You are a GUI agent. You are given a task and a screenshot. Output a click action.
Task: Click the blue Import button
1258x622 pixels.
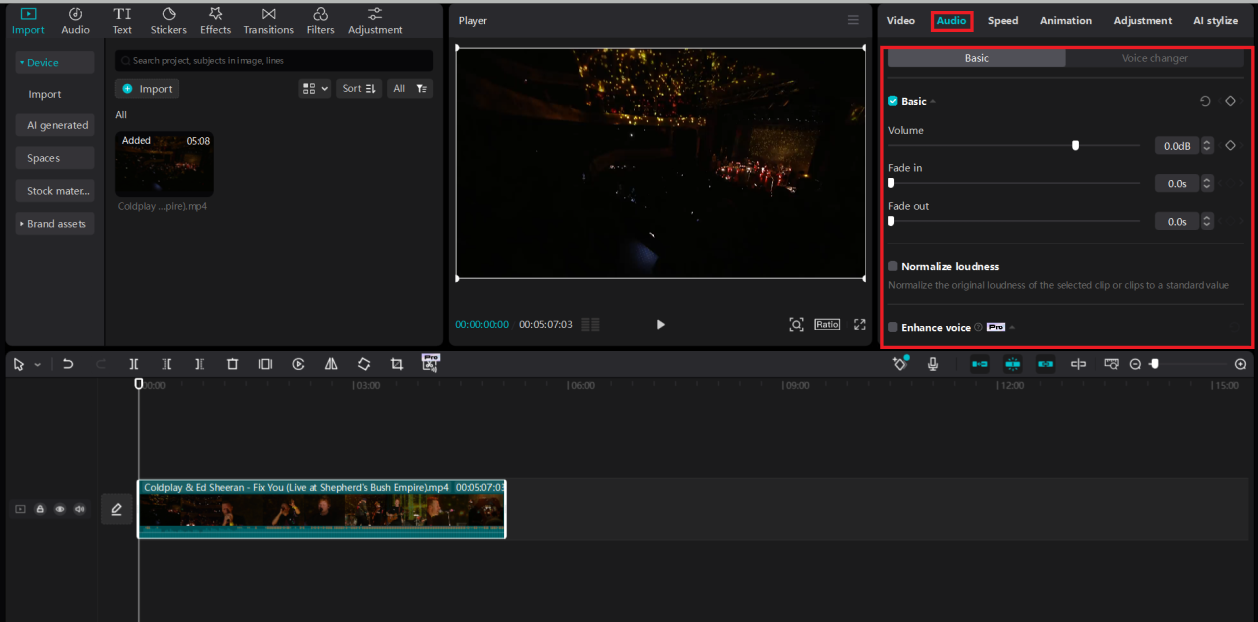point(147,89)
